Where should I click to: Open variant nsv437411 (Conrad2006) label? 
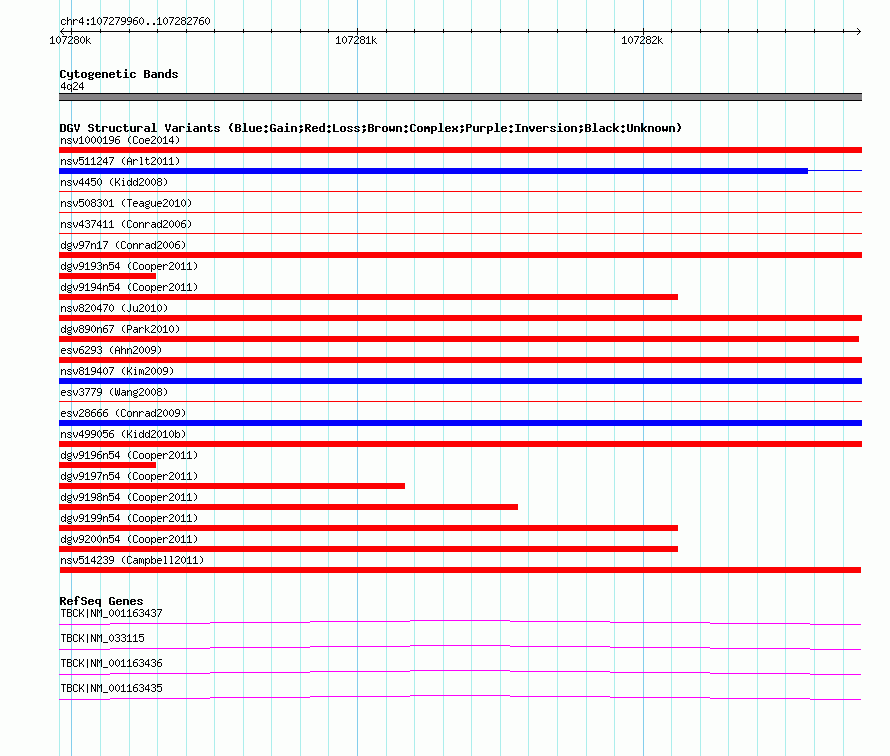point(126,224)
